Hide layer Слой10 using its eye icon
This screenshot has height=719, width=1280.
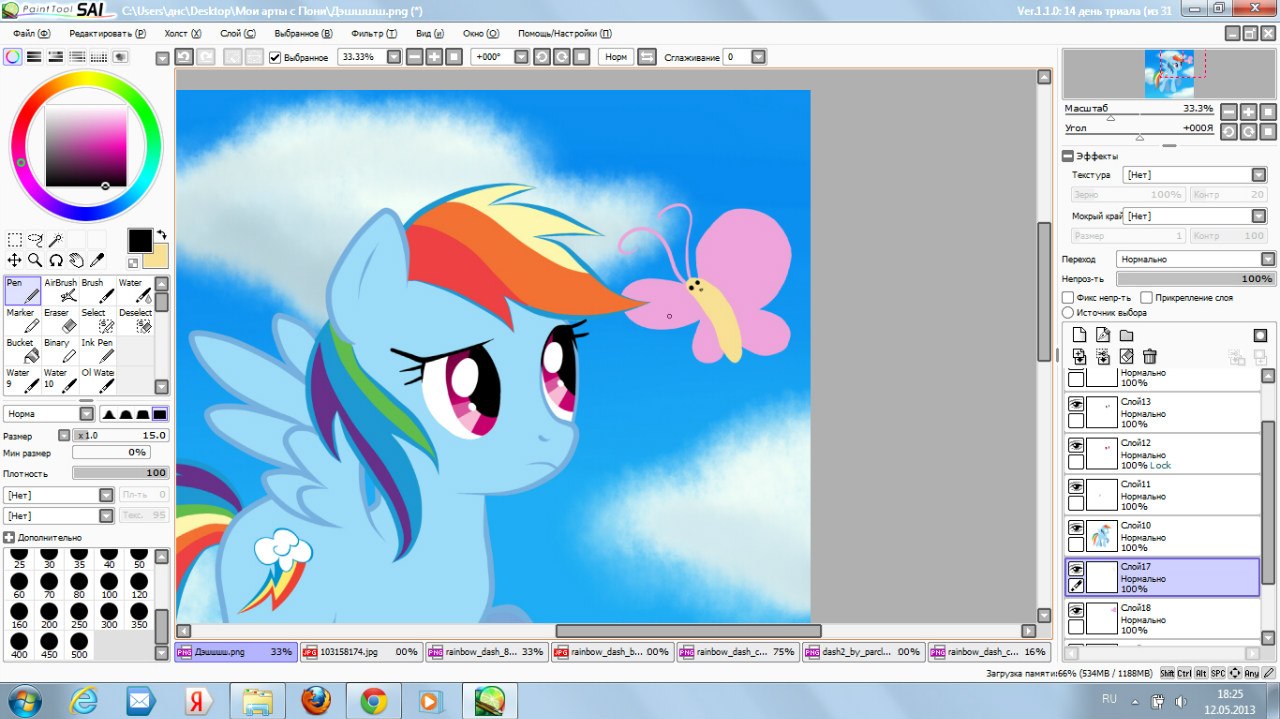(x=1076, y=527)
